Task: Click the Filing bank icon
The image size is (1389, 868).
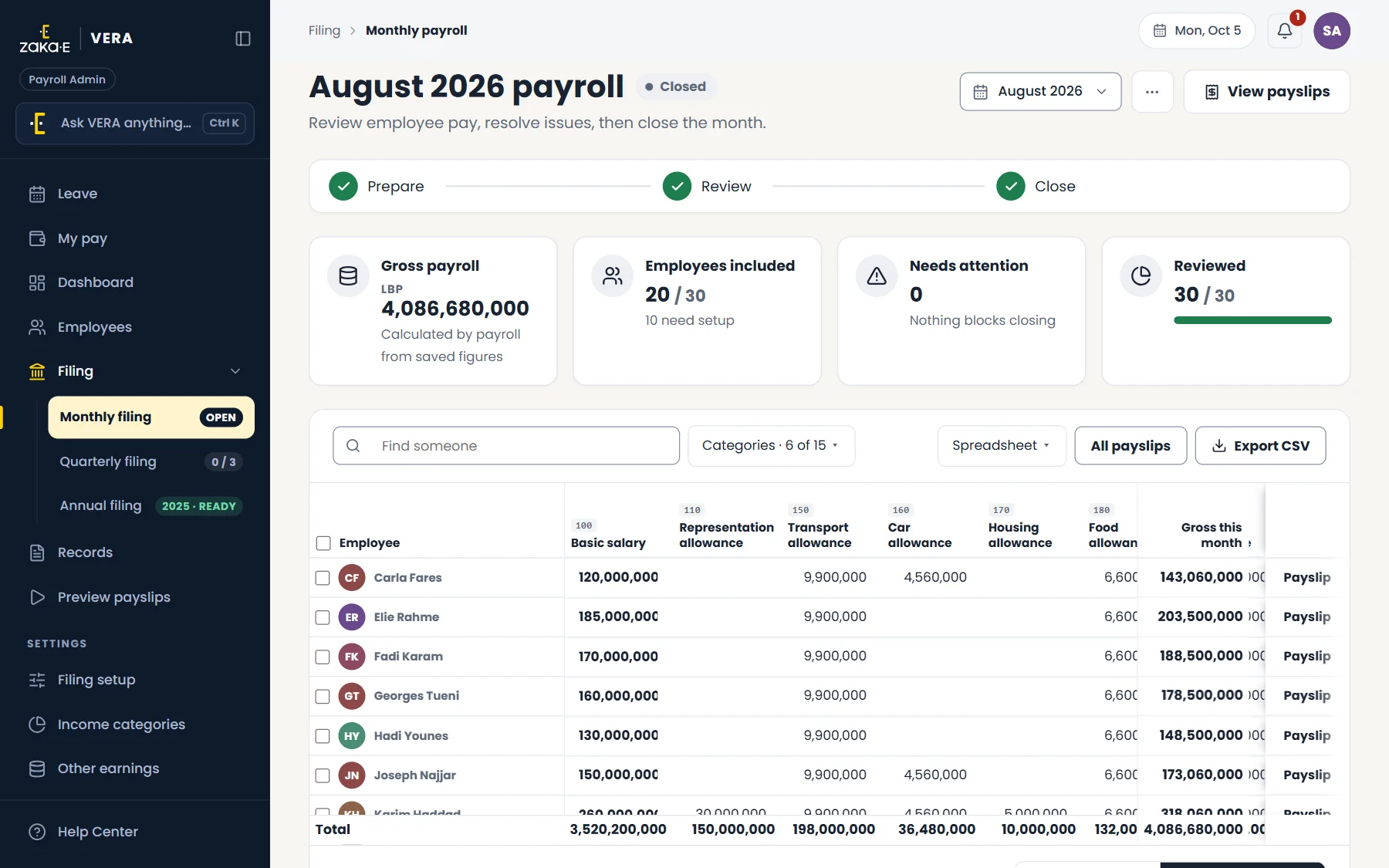Action: [x=37, y=371]
